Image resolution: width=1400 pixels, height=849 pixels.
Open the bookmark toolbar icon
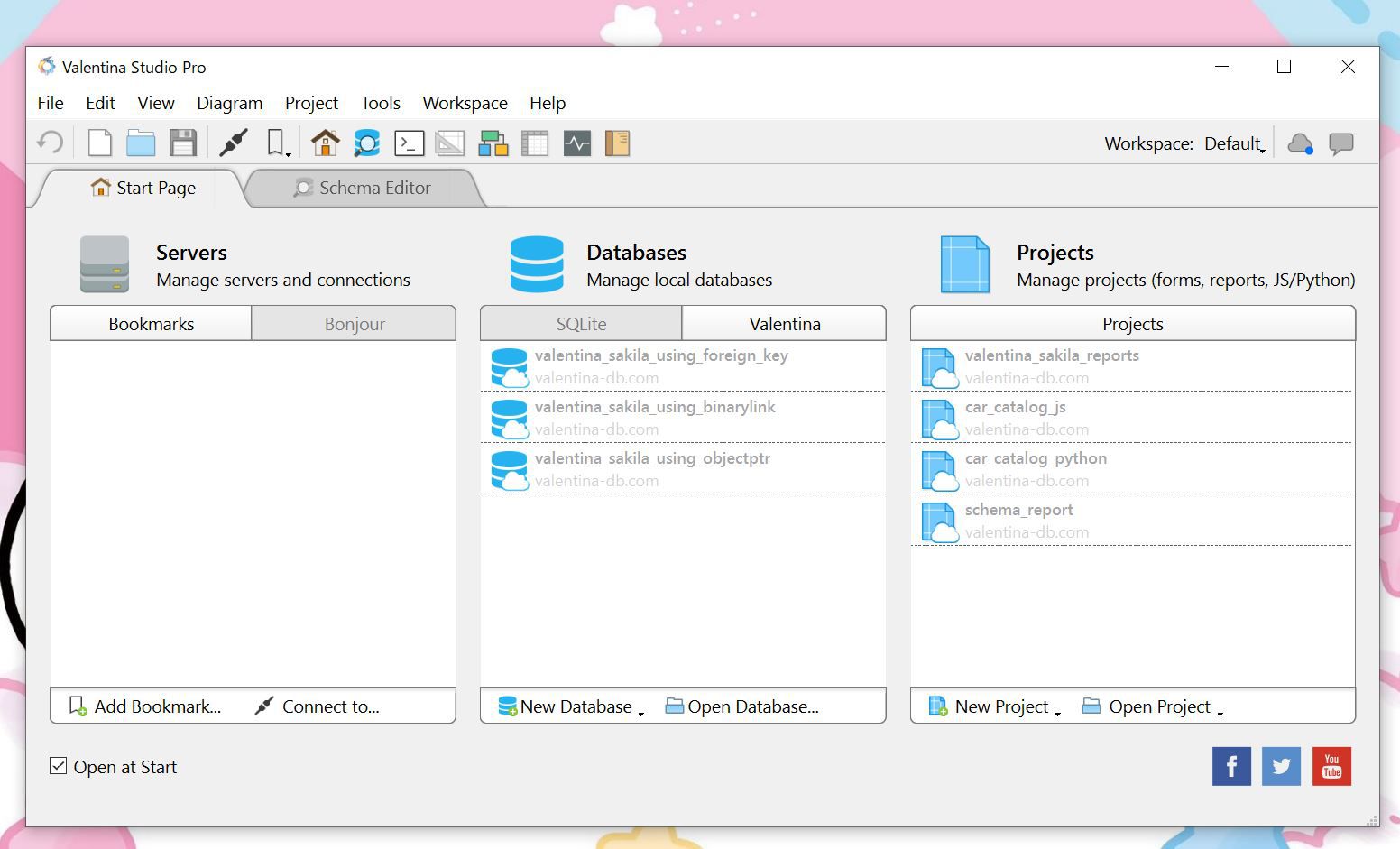pos(278,143)
